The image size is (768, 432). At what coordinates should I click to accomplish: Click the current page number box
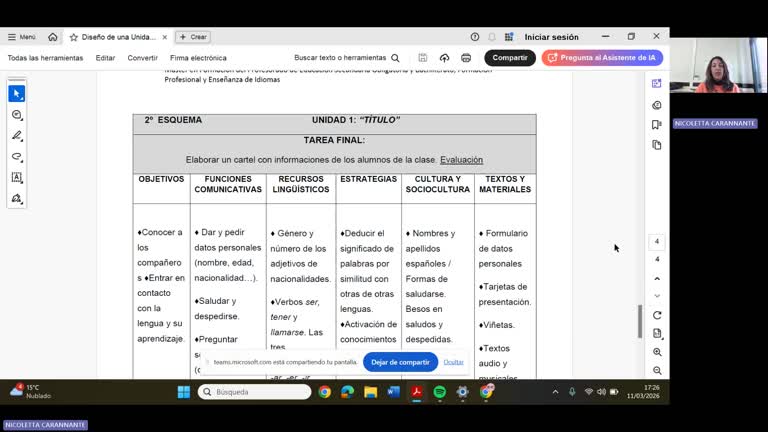[x=657, y=241]
